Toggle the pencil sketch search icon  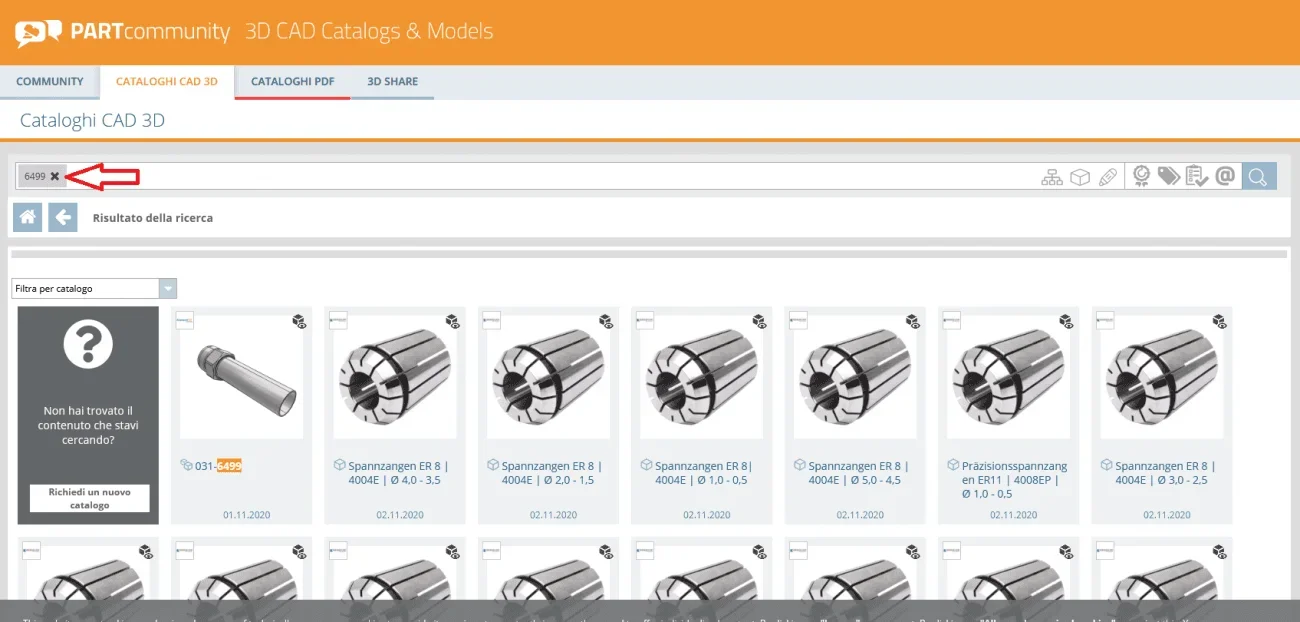[1107, 177]
